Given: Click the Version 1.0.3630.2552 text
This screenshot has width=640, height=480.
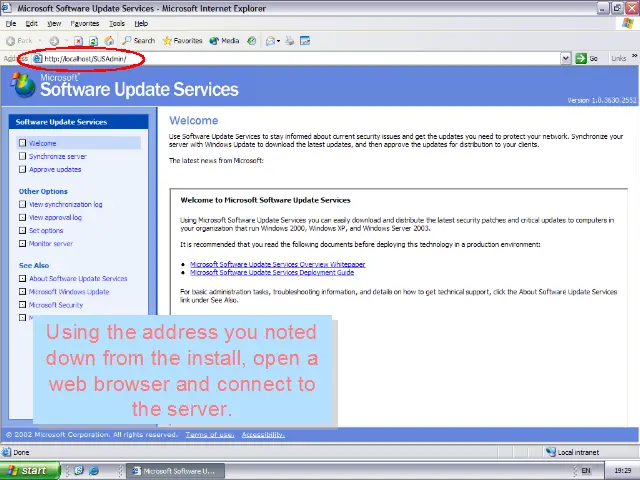Looking at the screenshot, I should pos(602,100).
